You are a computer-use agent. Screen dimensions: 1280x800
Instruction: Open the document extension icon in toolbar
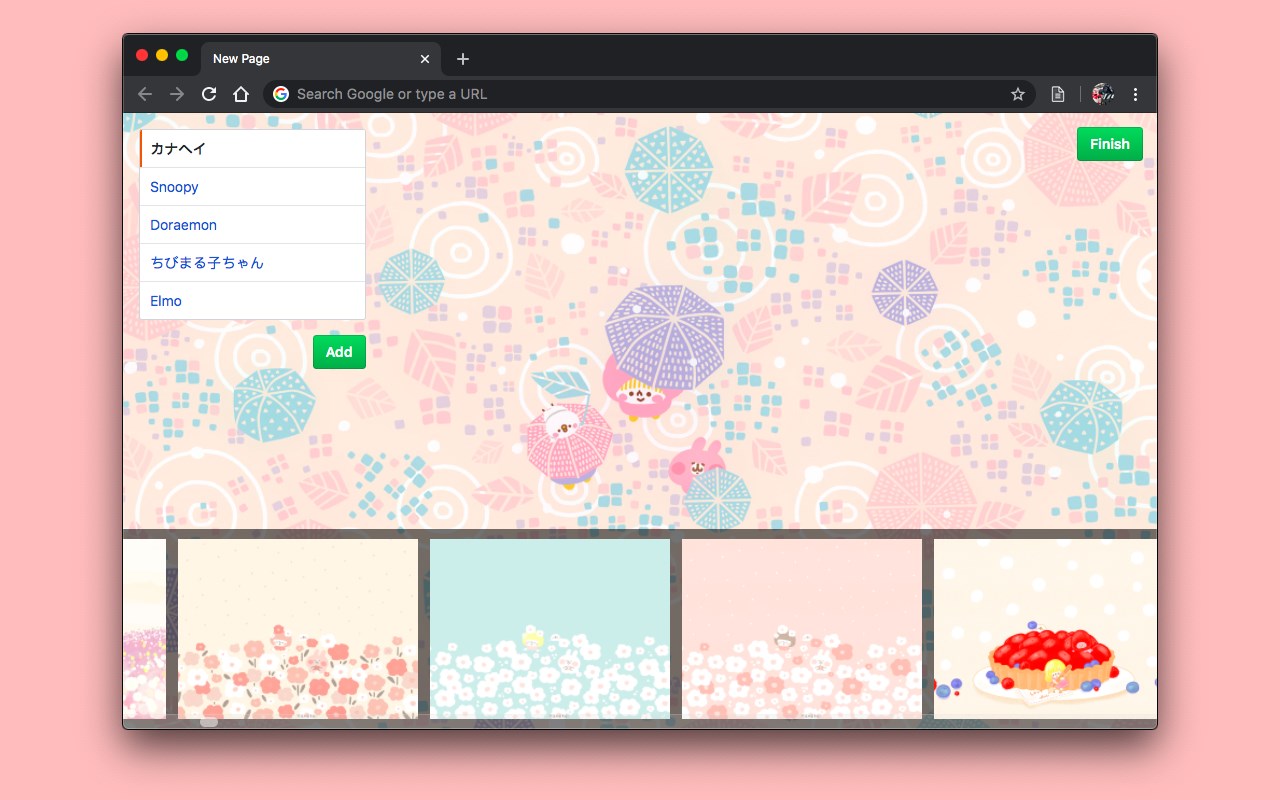tap(1058, 94)
